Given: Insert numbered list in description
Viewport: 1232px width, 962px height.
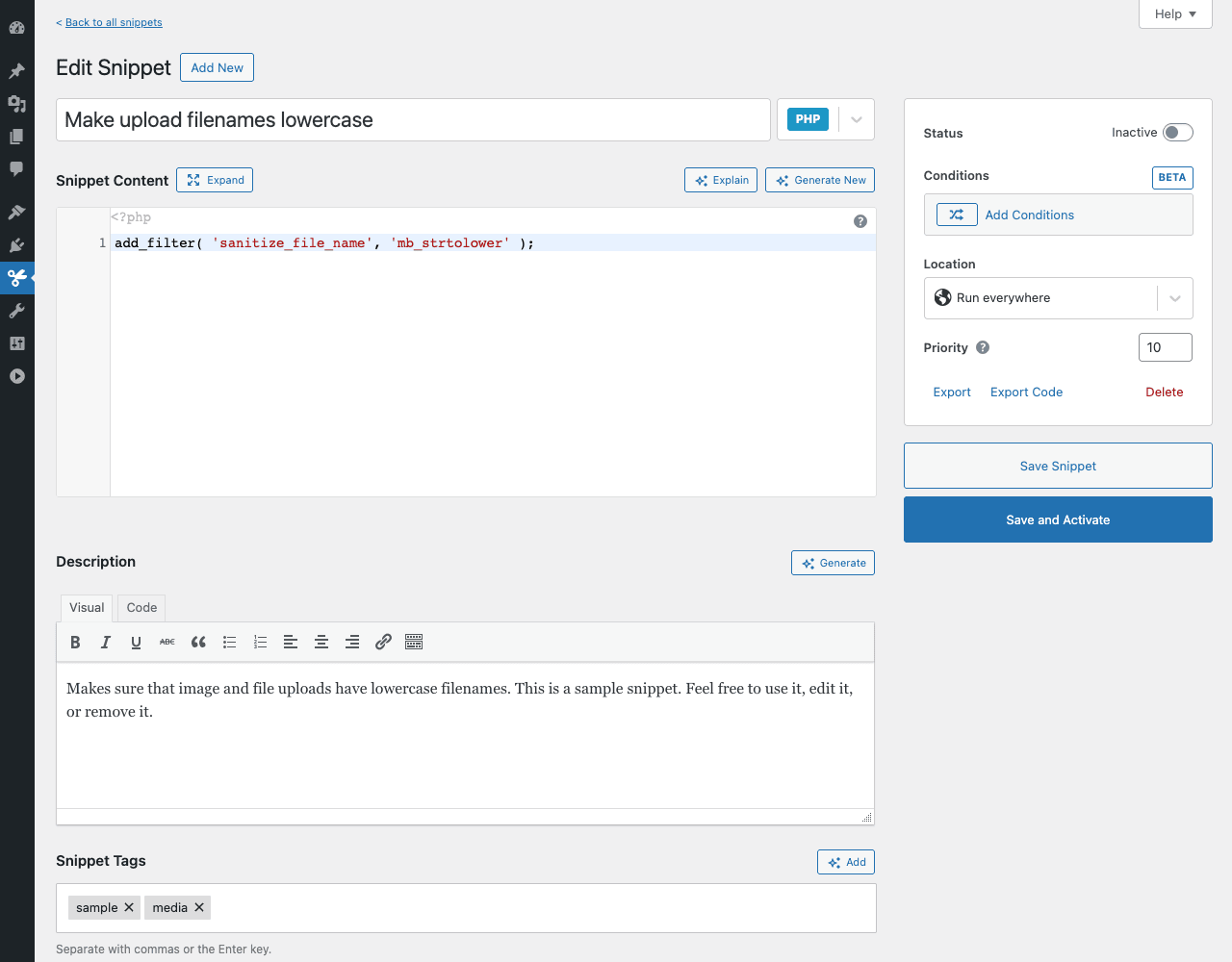Looking at the screenshot, I should click(x=260, y=643).
